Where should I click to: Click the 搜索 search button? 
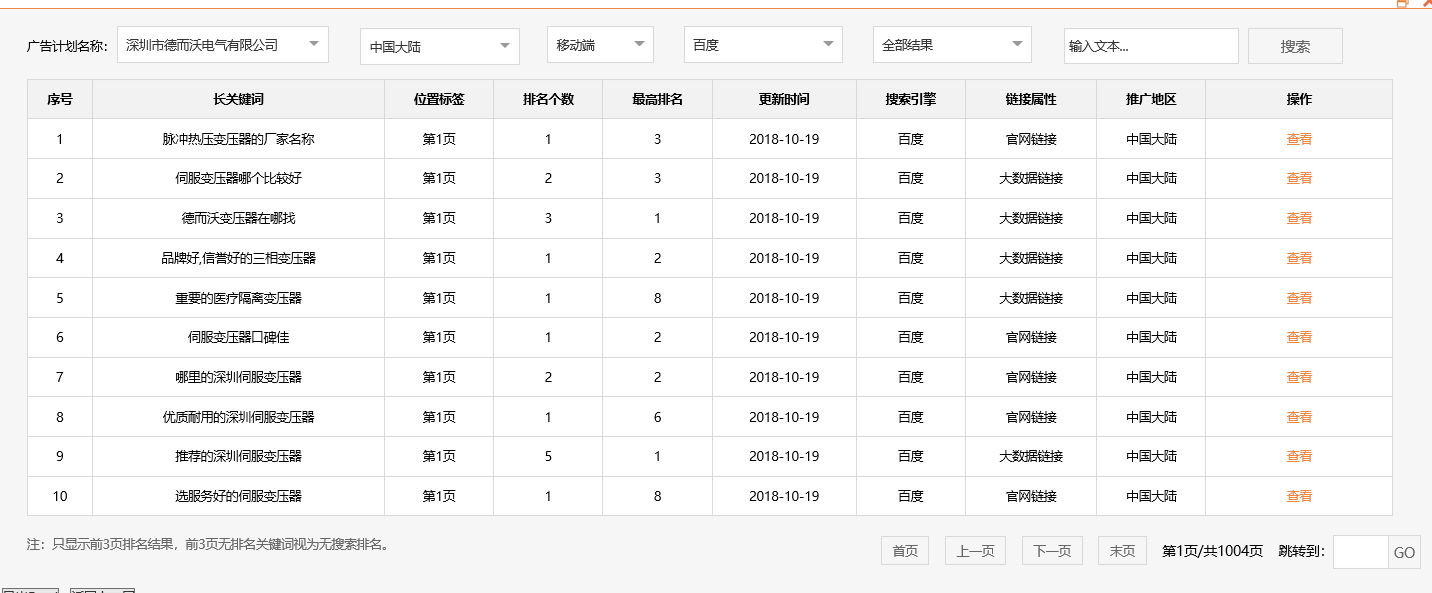1294,44
